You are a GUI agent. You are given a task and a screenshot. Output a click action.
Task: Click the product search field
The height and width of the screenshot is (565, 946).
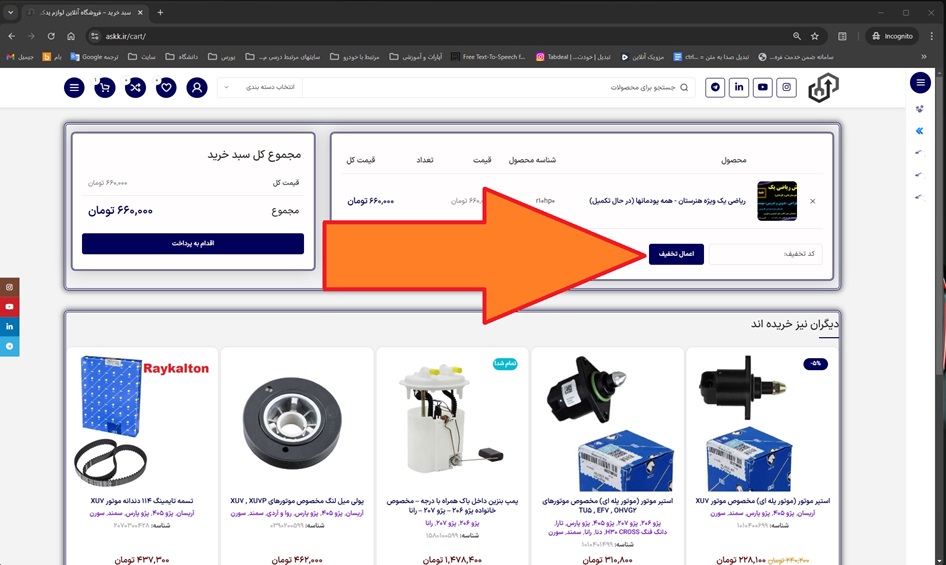coord(500,88)
